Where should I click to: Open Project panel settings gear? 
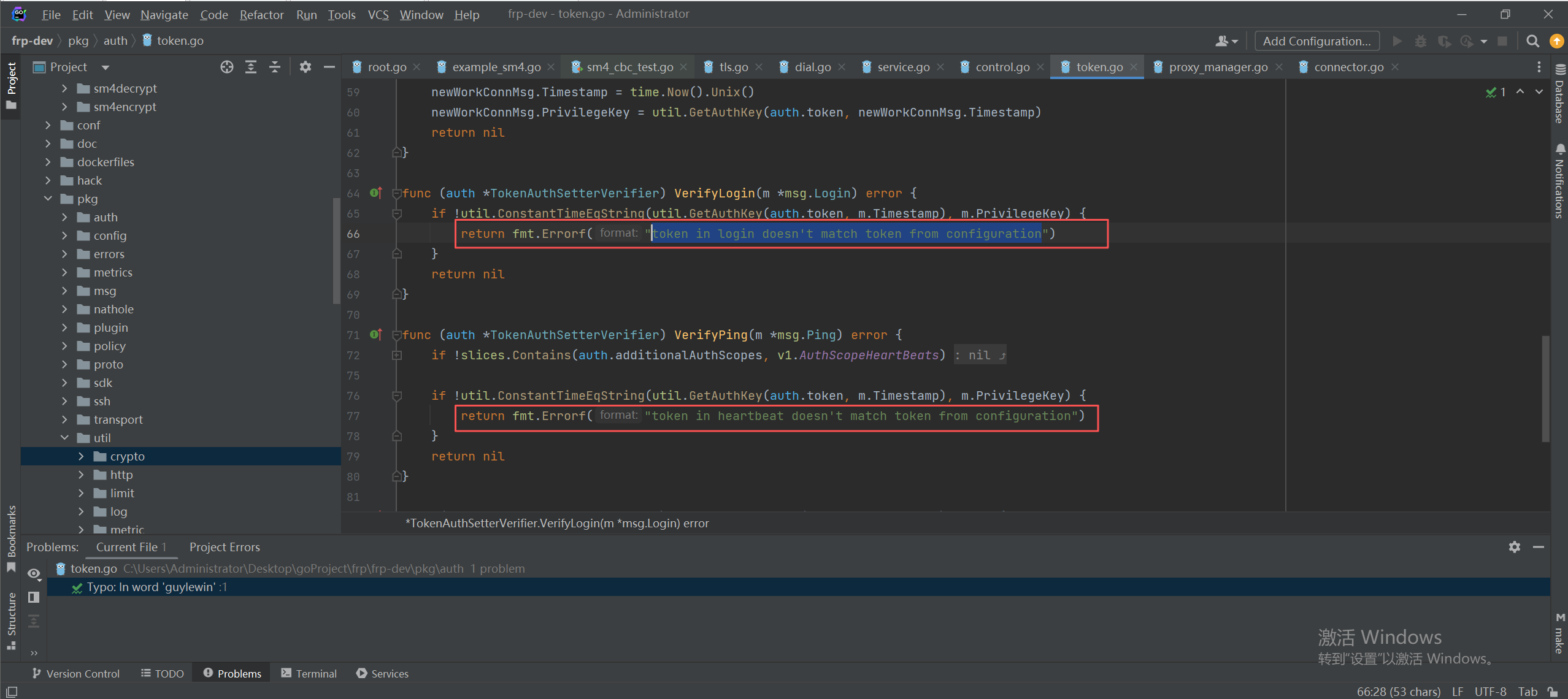(305, 67)
